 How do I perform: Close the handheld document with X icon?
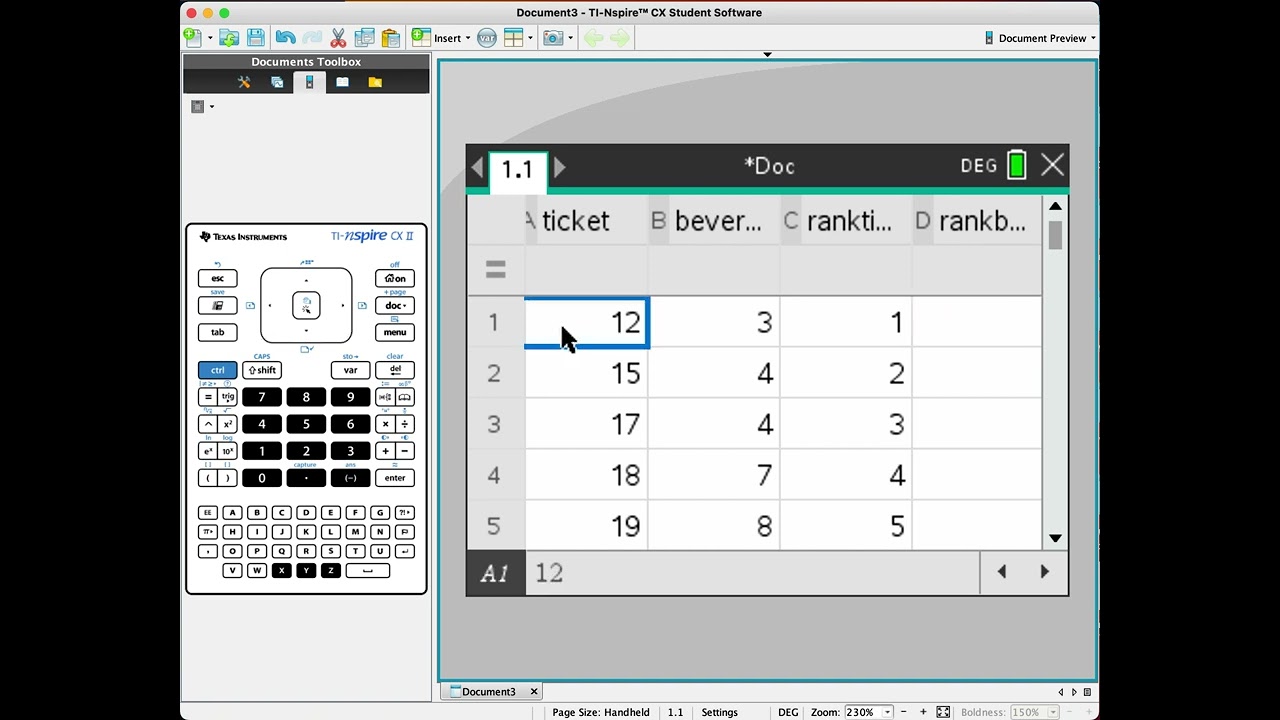click(1052, 165)
